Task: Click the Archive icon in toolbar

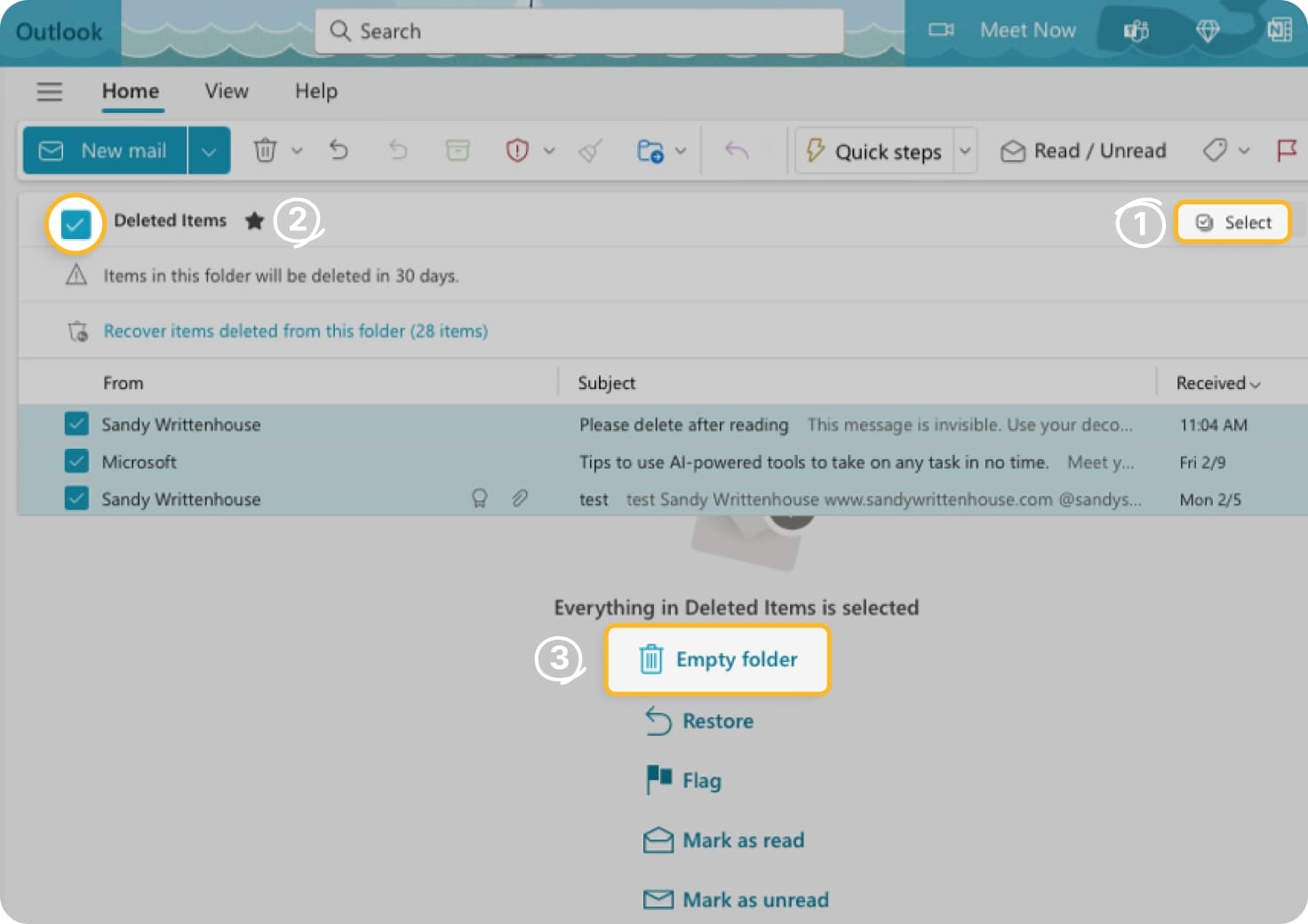Action: click(x=458, y=150)
